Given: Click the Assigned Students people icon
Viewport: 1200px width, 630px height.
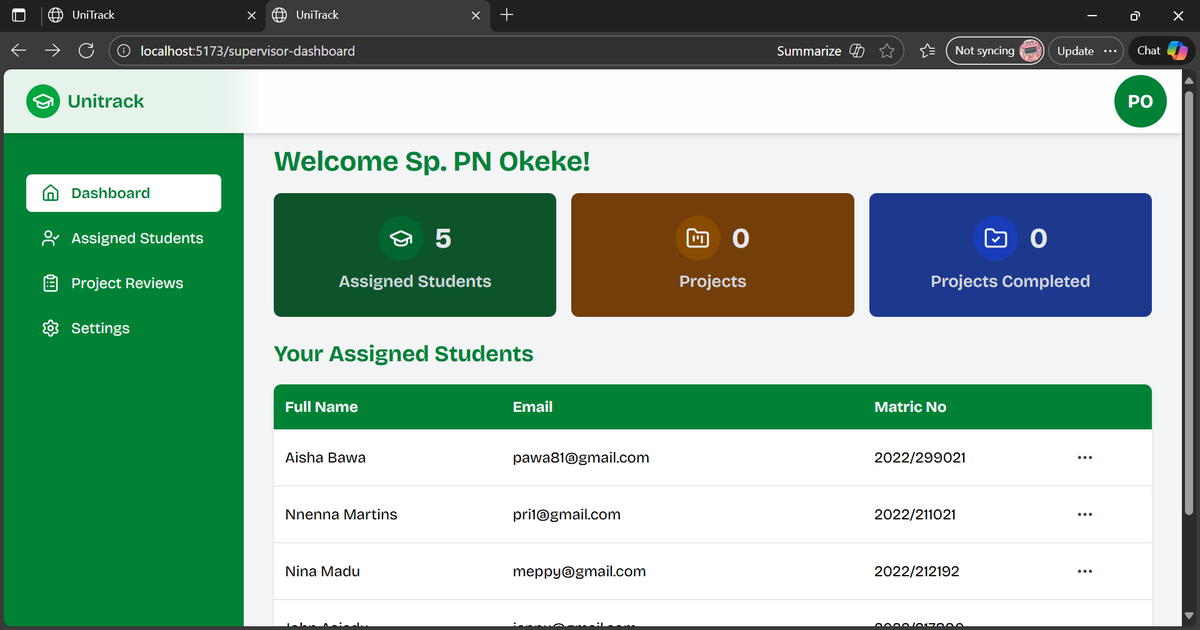Looking at the screenshot, I should click(50, 238).
